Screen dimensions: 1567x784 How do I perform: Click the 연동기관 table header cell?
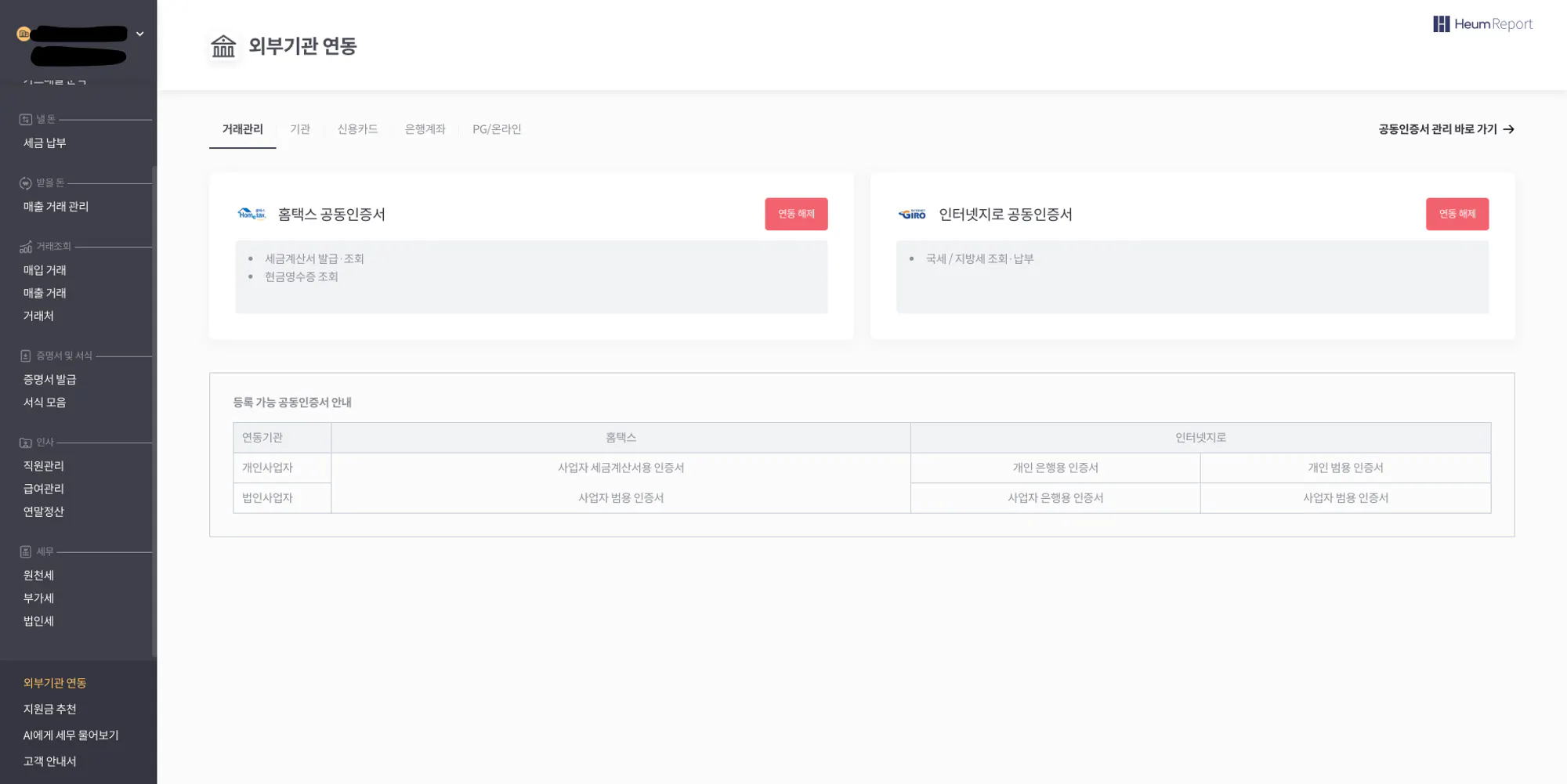[282, 438]
